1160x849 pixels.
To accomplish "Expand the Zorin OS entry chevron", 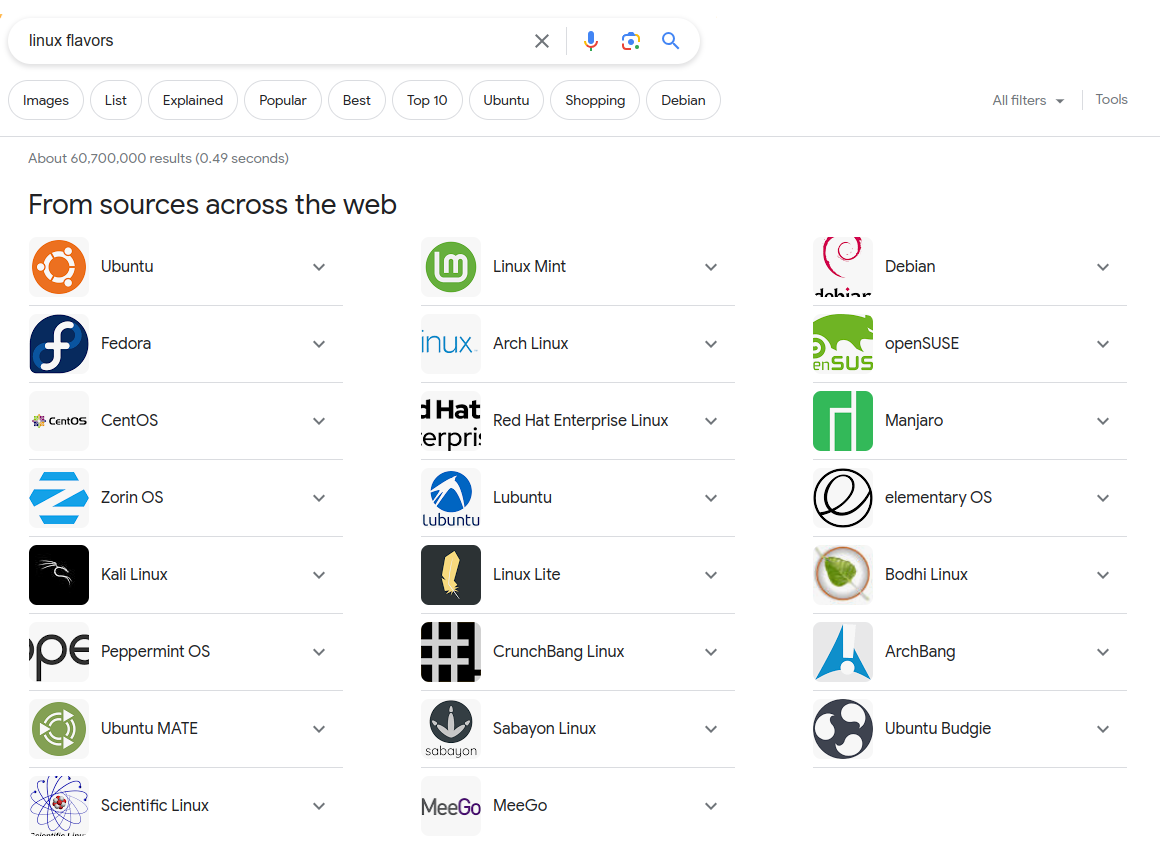I will click(x=319, y=498).
